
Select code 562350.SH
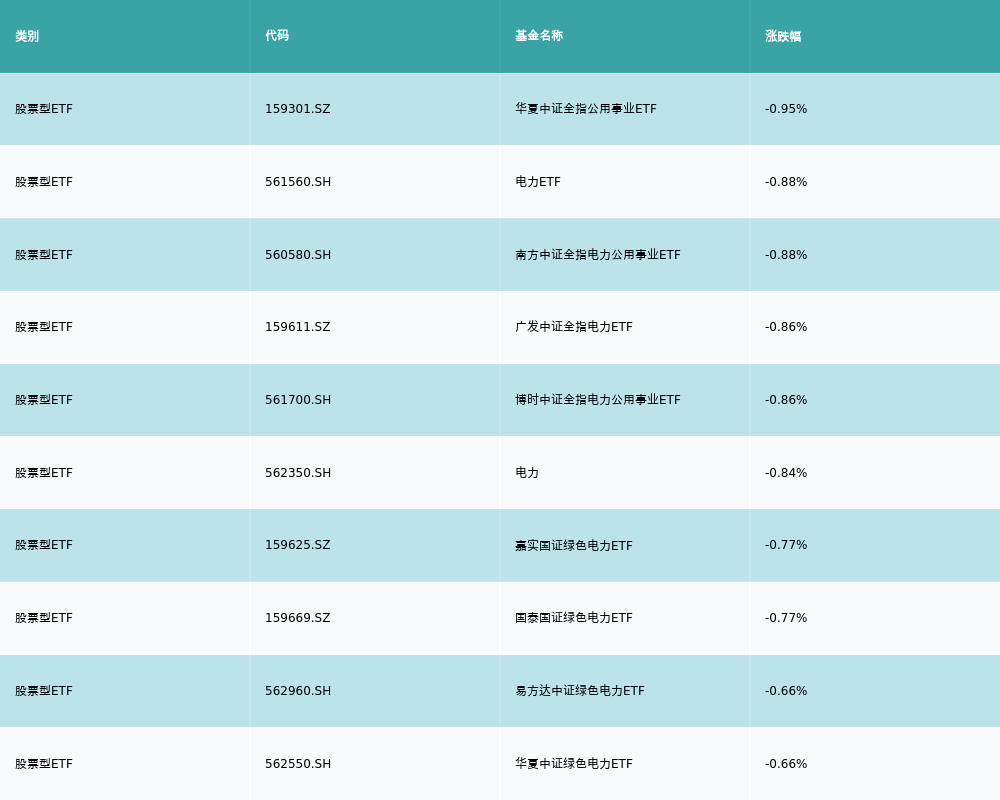tap(298, 473)
